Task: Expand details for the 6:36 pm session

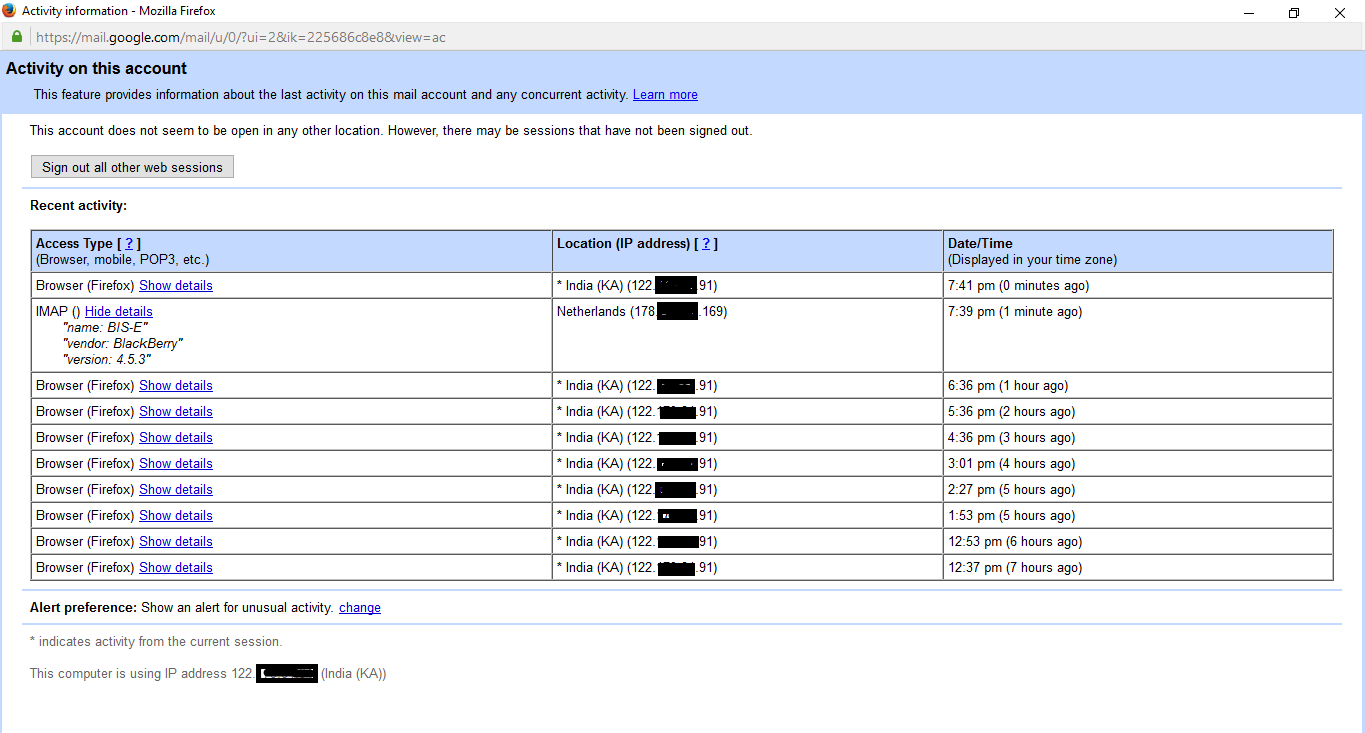Action: [175, 386]
